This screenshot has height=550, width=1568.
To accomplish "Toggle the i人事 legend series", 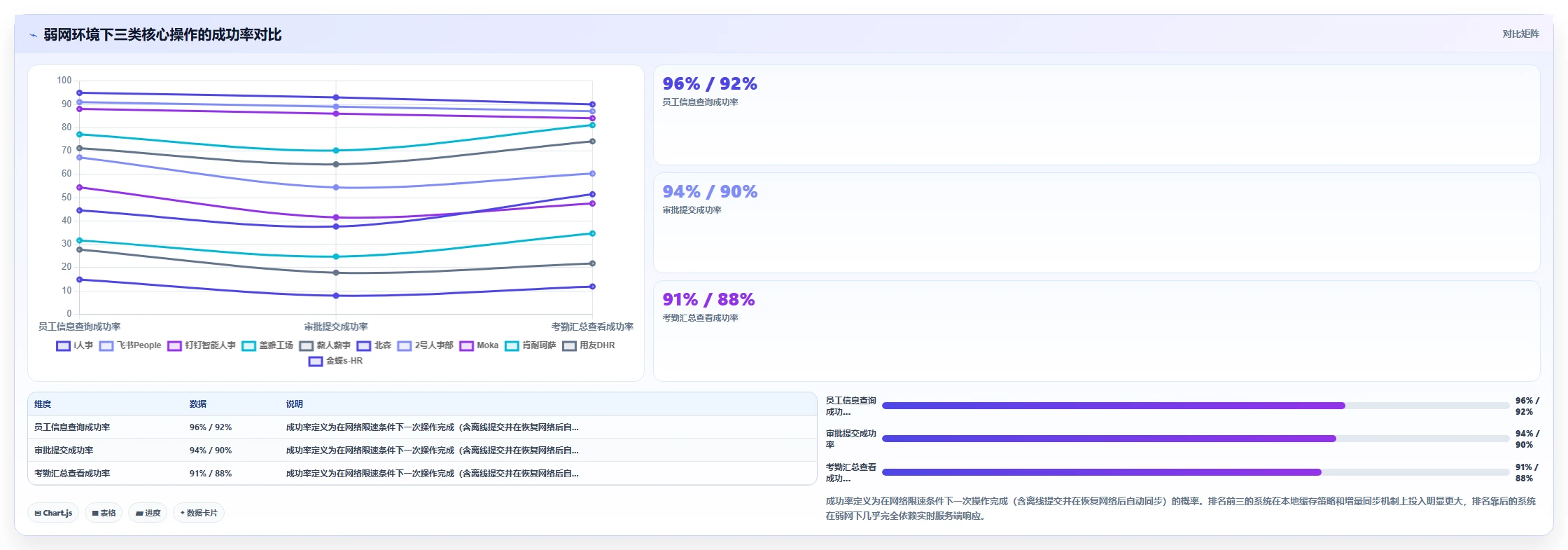I will (x=74, y=345).
